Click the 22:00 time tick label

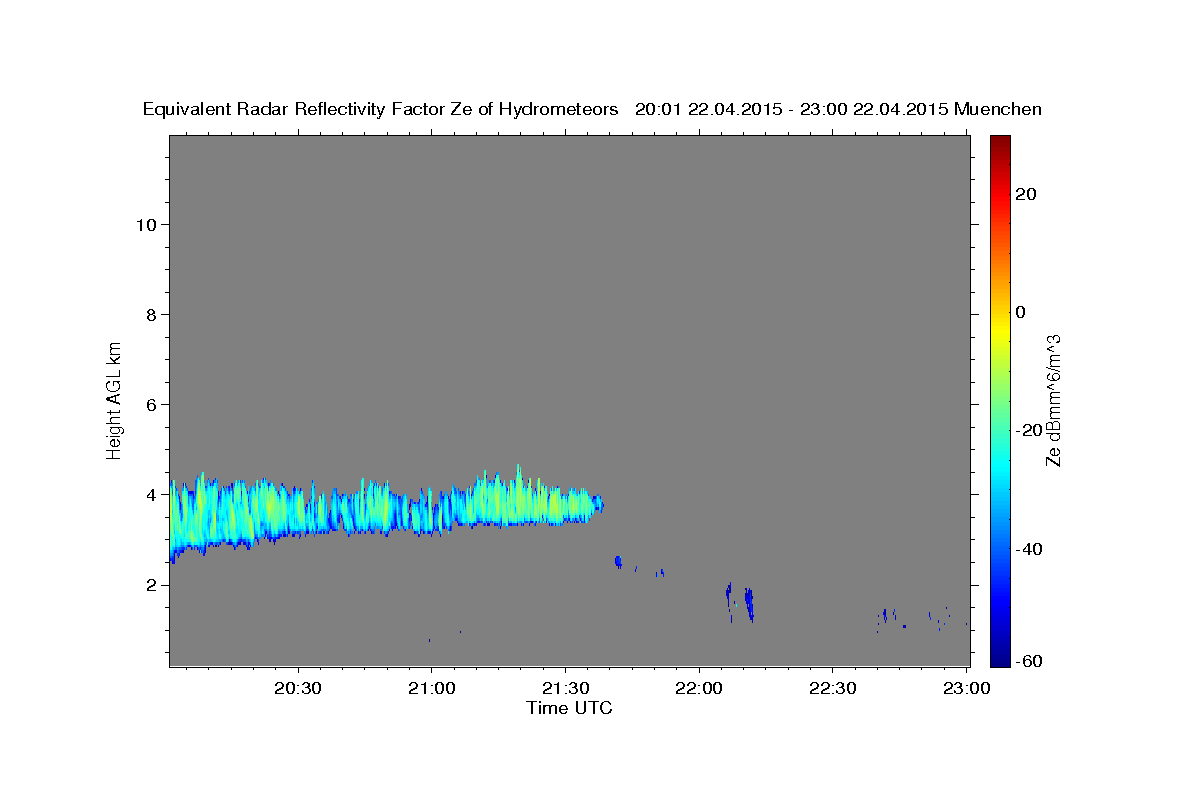(699, 688)
